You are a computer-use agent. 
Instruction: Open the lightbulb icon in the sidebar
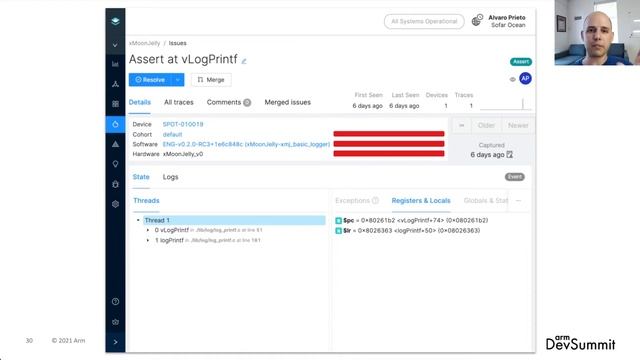pos(115,164)
